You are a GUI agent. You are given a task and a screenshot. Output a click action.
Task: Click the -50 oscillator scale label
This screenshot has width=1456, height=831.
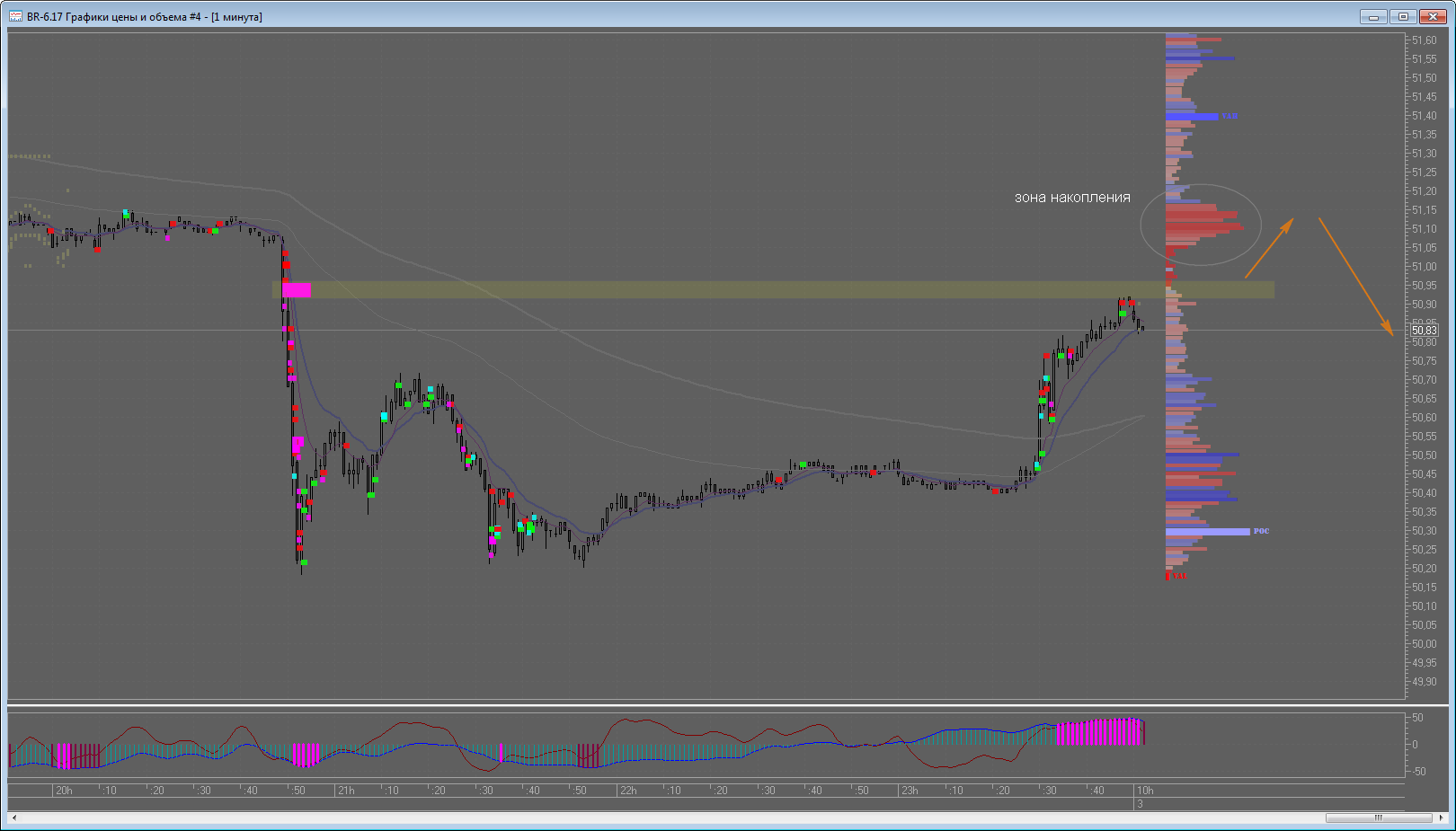pos(1418,772)
